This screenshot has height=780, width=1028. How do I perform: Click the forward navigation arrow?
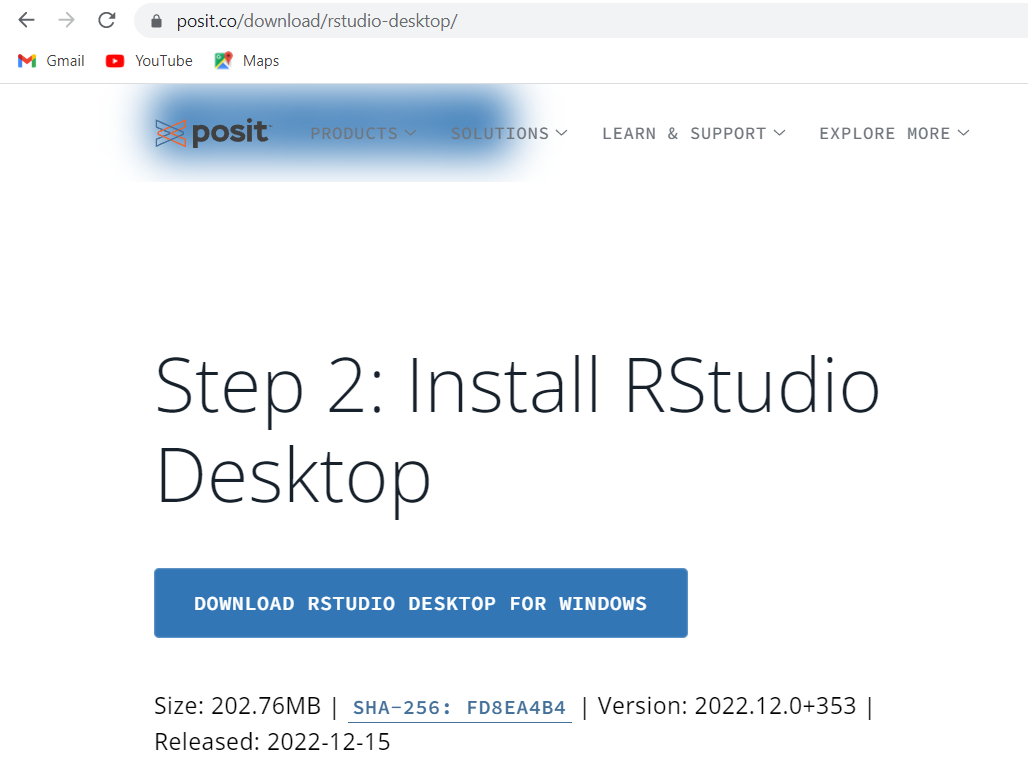[66, 19]
